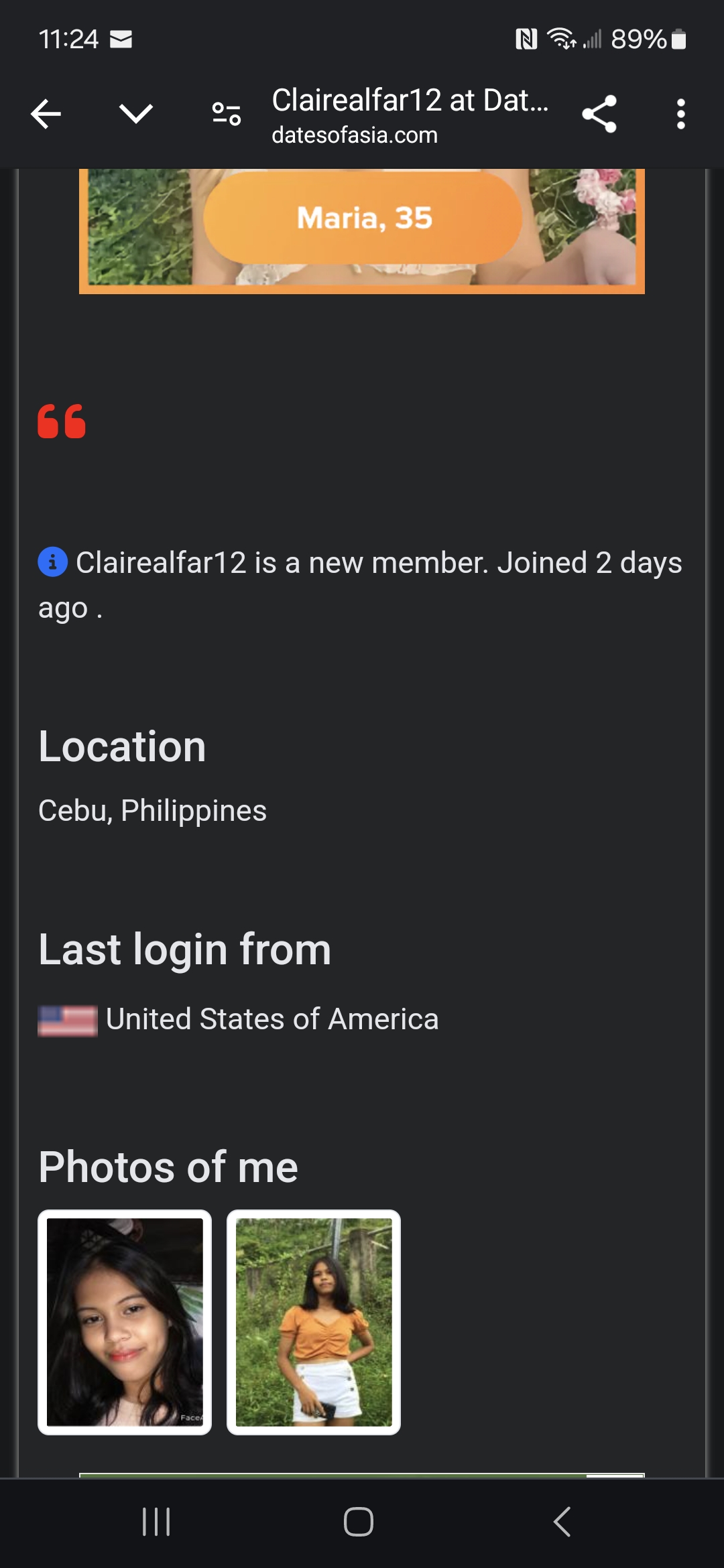Tap the blue info icon
The width and height of the screenshot is (724, 1568).
[53, 562]
